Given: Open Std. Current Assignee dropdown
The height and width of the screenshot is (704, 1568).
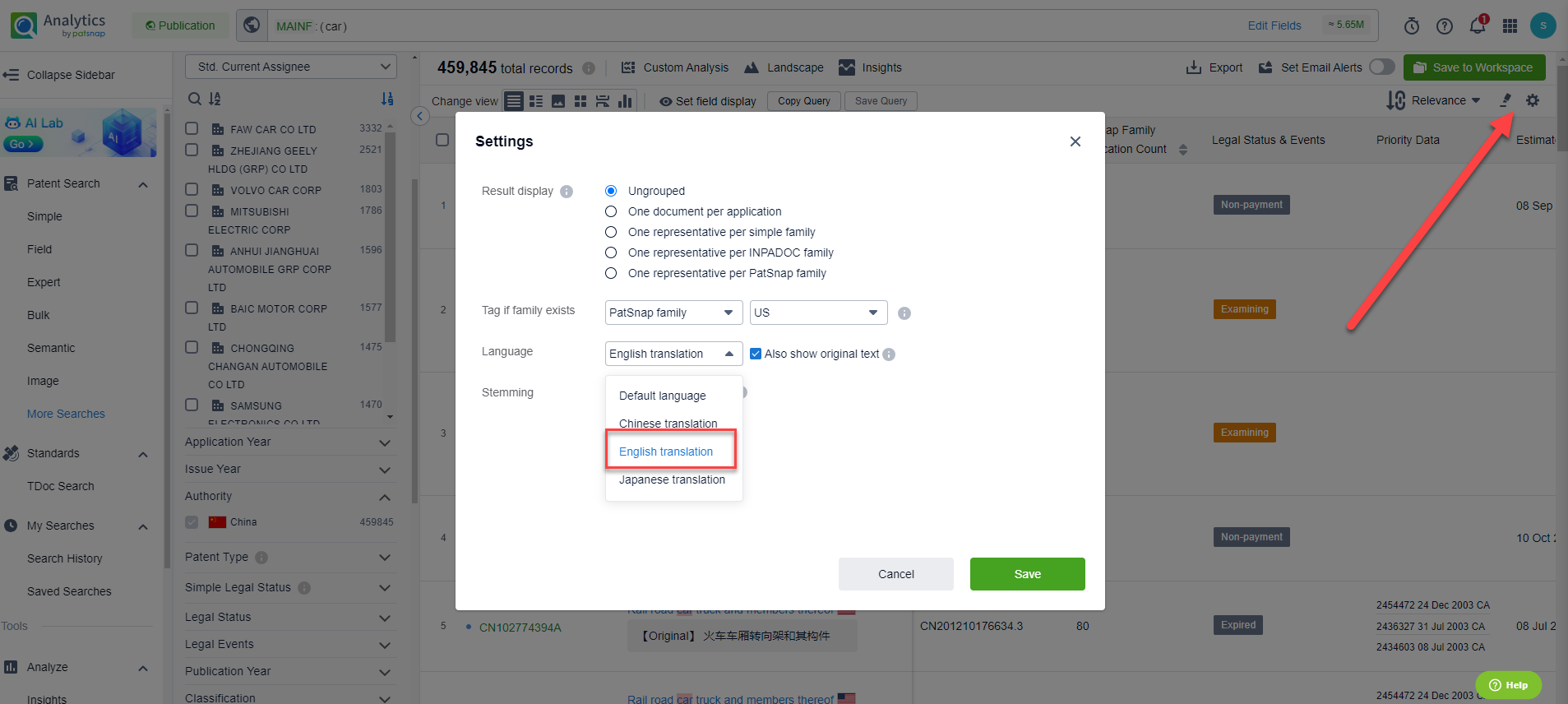Looking at the screenshot, I should tap(291, 67).
